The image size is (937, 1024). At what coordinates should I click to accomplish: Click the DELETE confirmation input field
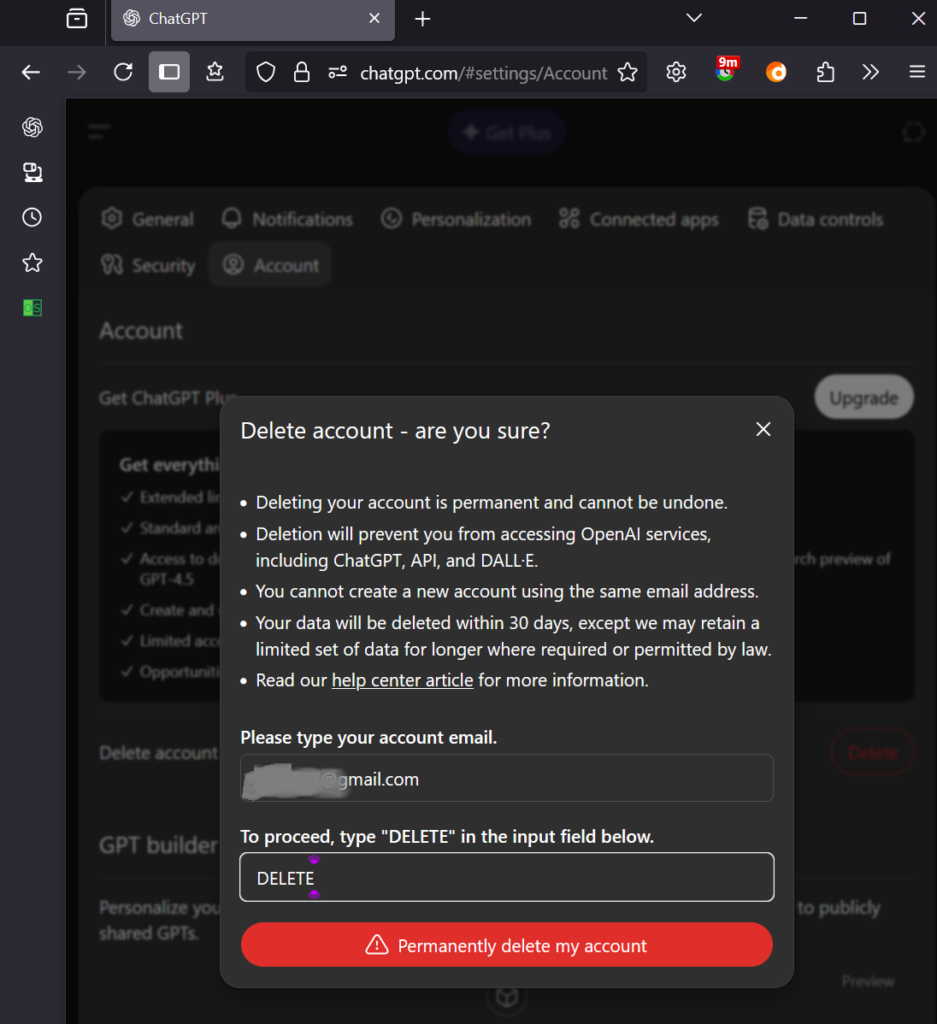pos(507,877)
